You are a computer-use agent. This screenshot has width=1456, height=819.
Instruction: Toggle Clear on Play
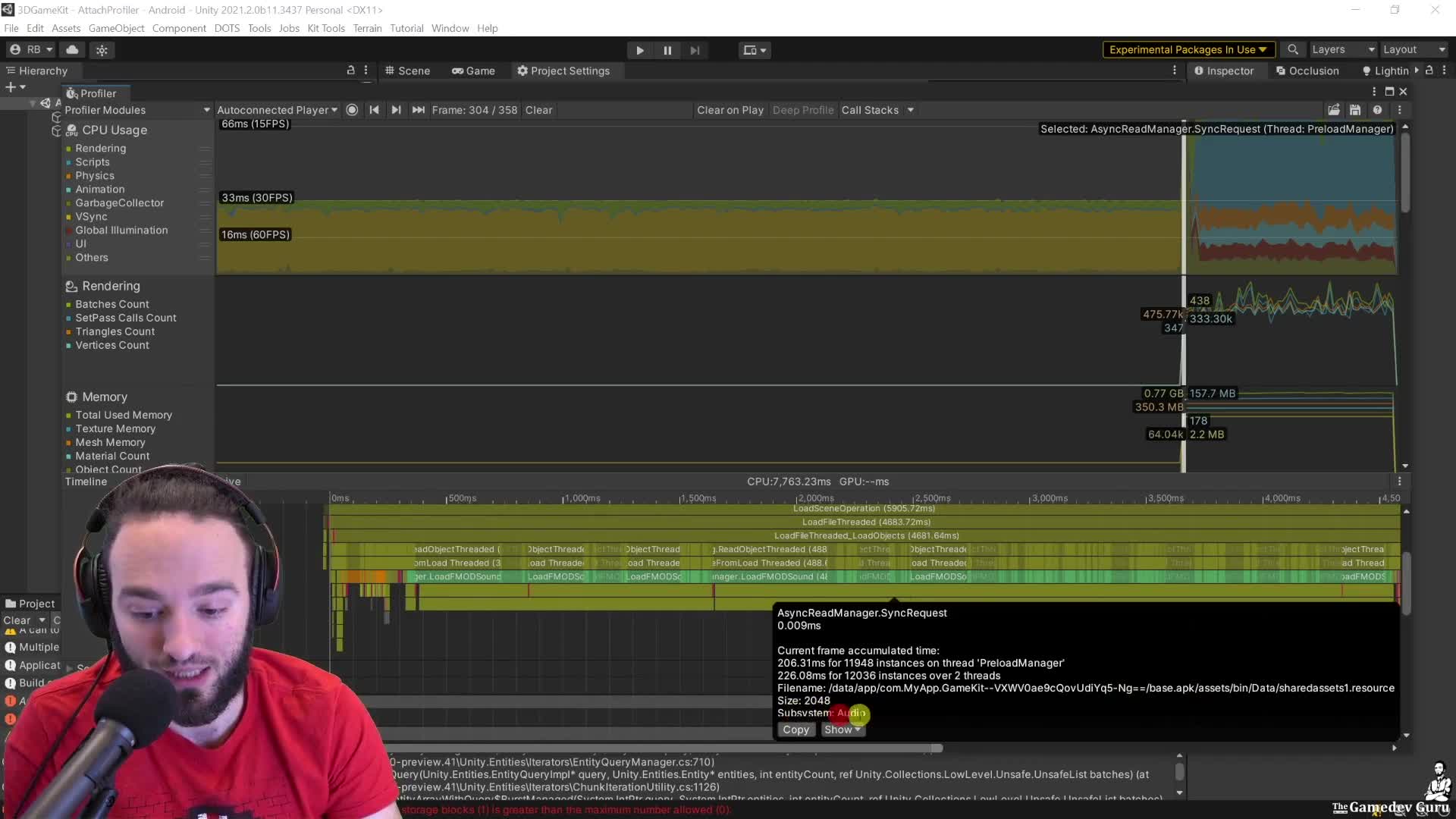point(730,110)
